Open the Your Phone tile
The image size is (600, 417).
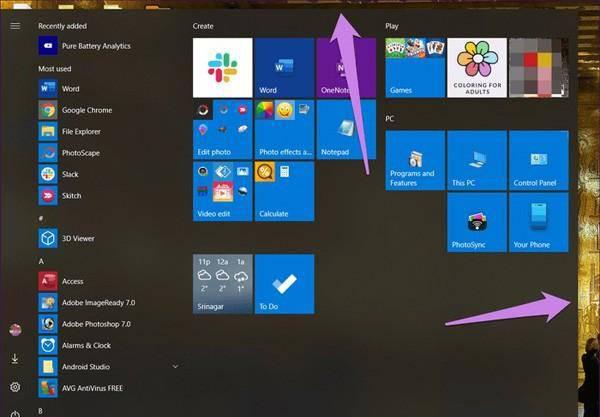tap(539, 222)
